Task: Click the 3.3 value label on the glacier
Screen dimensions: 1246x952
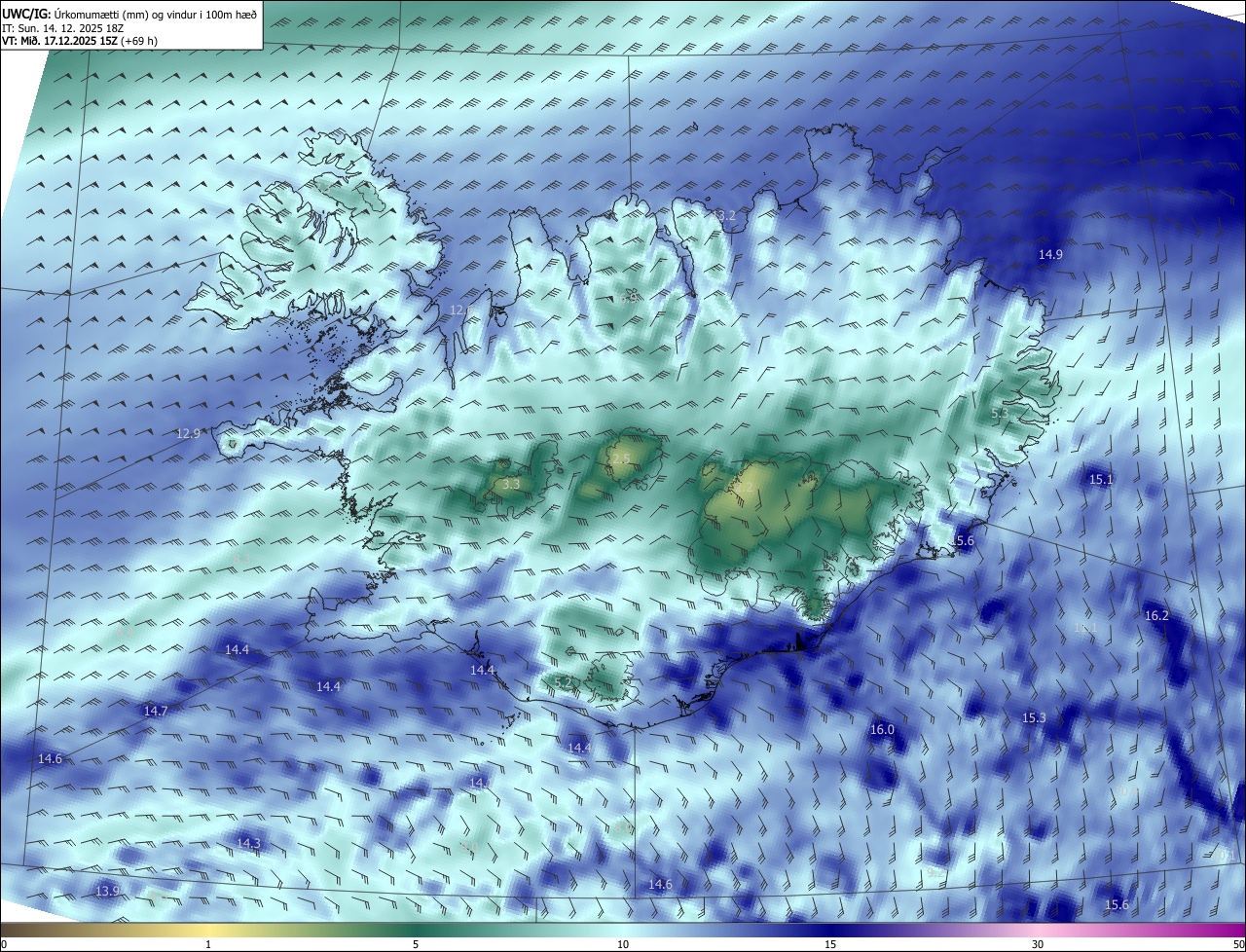Action: click(510, 483)
